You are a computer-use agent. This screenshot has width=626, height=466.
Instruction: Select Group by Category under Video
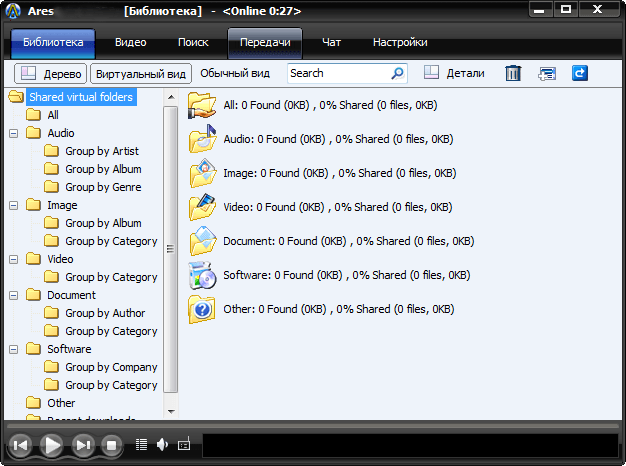(x=111, y=277)
